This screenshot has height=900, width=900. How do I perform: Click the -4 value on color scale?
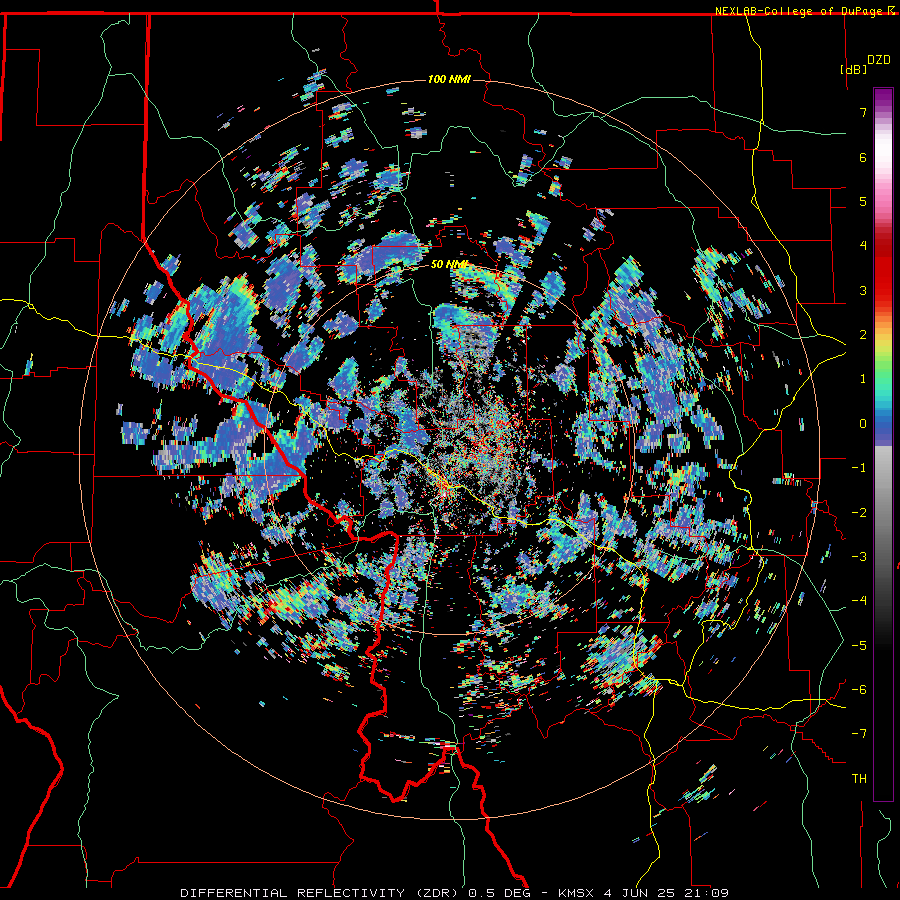[859, 601]
